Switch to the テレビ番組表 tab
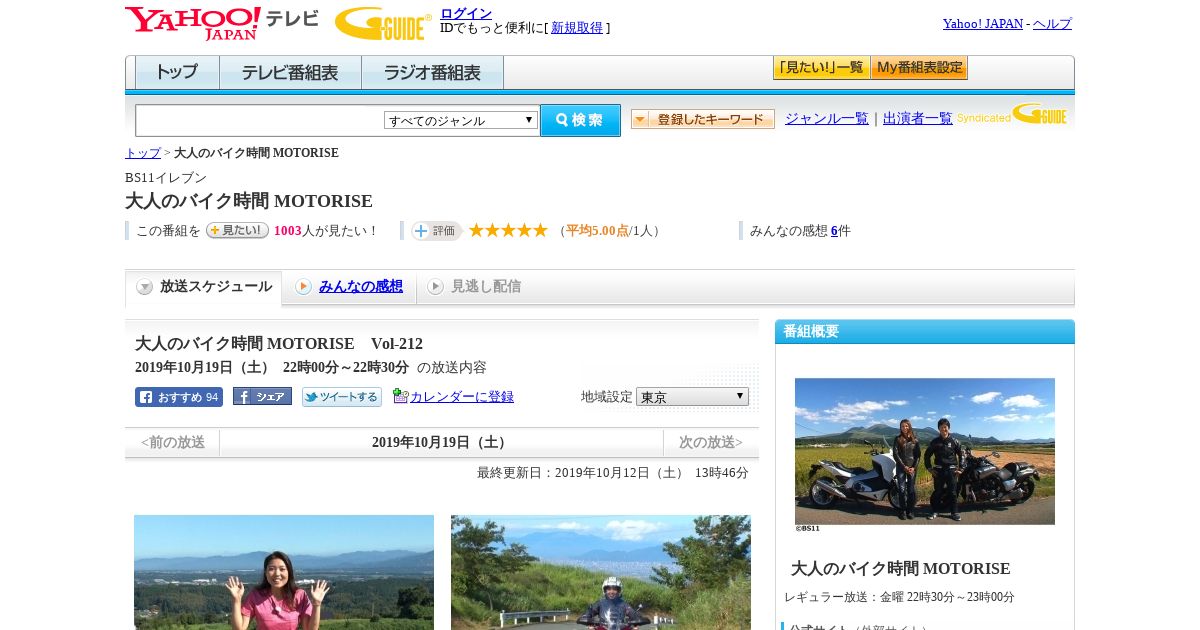 pyautogui.click(x=291, y=72)
